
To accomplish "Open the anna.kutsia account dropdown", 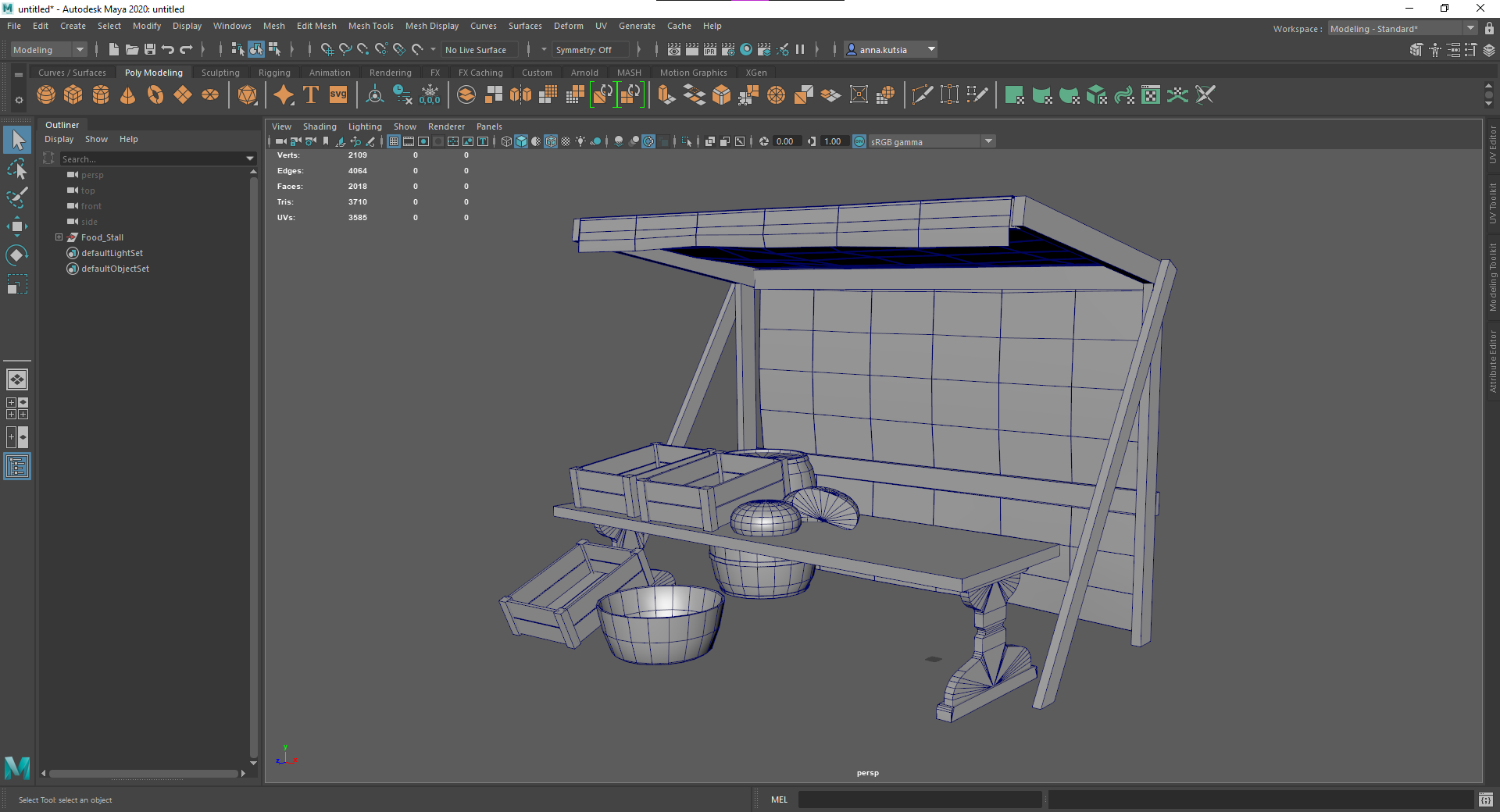I will click(x=891, y=49).
